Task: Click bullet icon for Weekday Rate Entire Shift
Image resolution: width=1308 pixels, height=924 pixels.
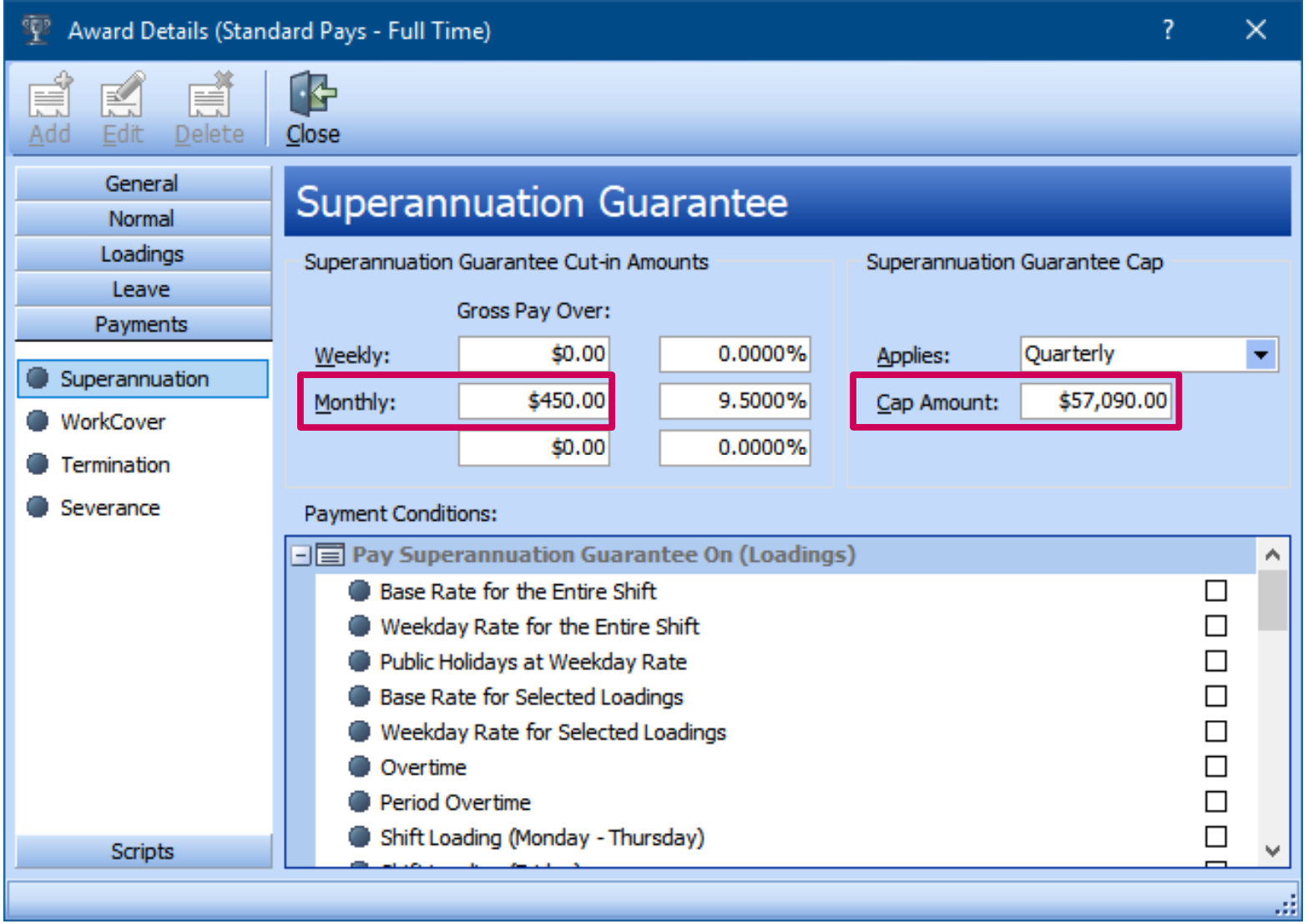Action: point(359,626)
